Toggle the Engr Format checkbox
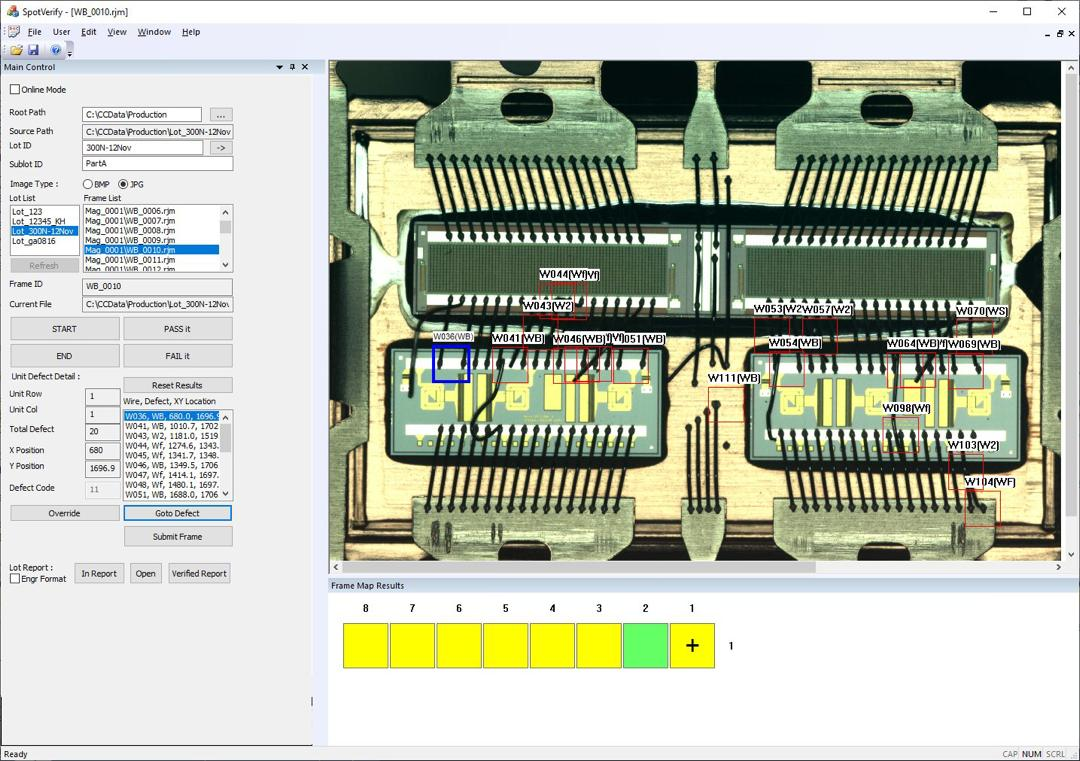Screen dimensions: 1080x761 tap(14, 578)
